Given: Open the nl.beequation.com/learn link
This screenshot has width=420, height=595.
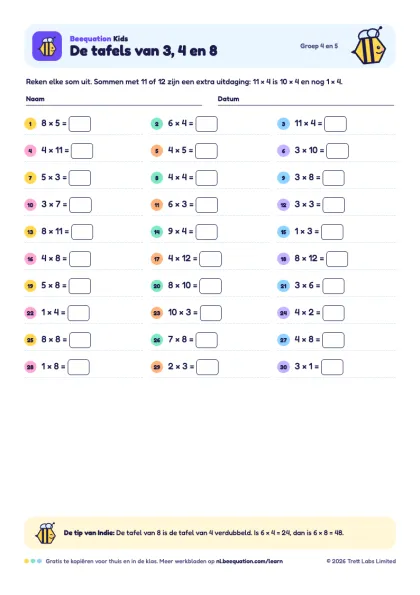Looking at the screenshot, I should click(249, 561).
